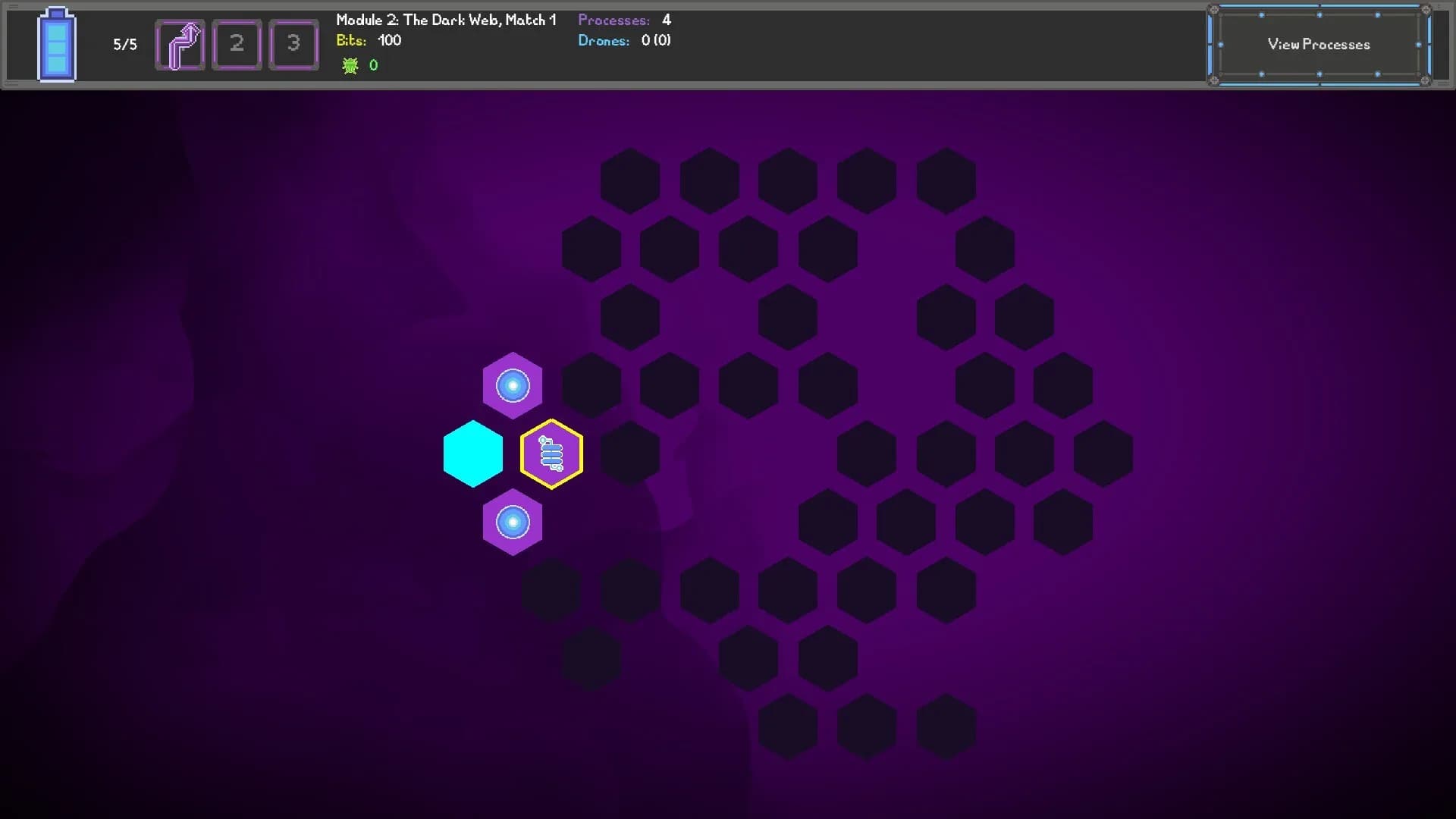Select the yellow-outlined coil node hexagon
Viewport: 1456px width, 819px height.
coord(551,453)
